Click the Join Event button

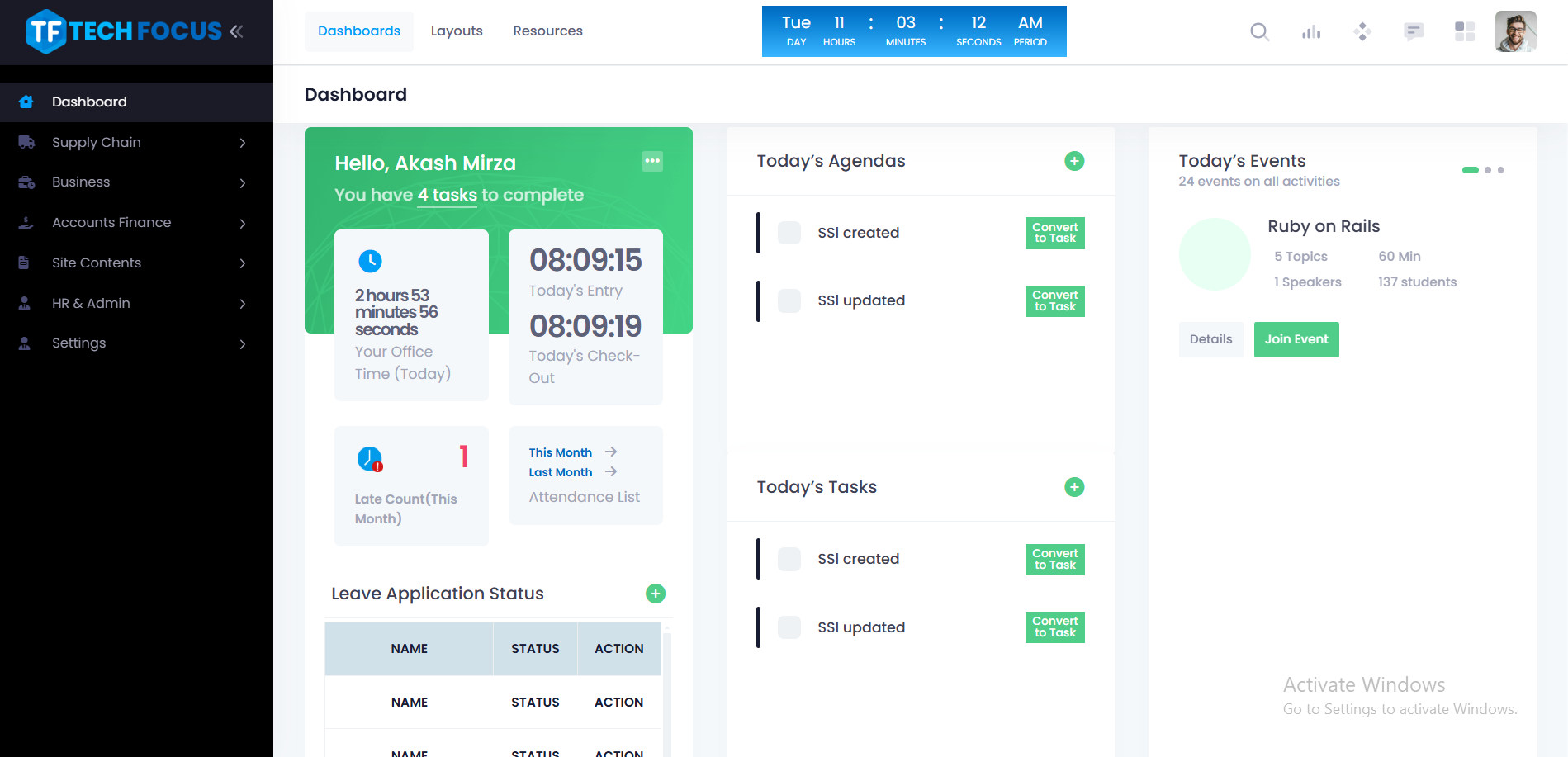pos(1296,339)
